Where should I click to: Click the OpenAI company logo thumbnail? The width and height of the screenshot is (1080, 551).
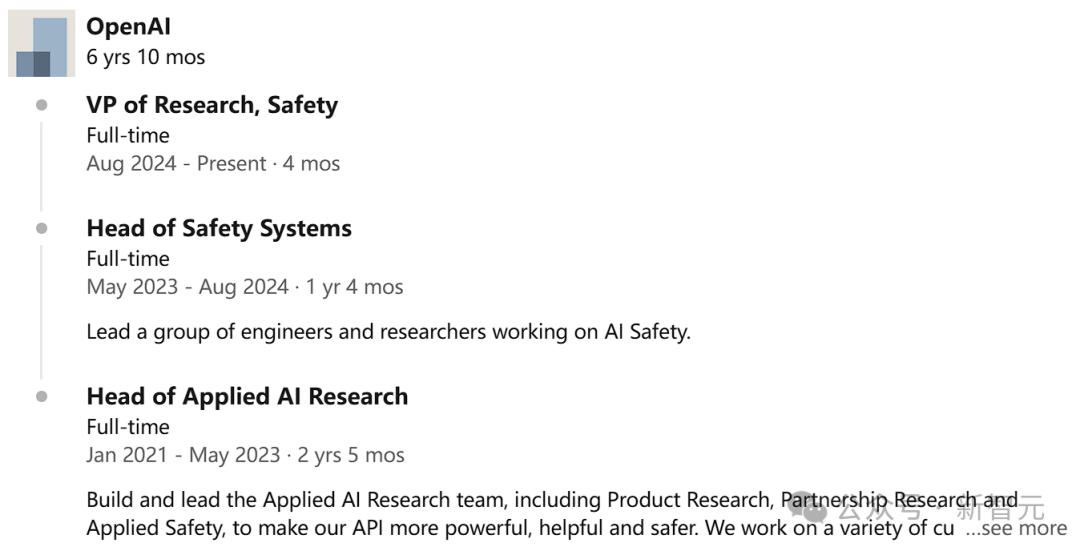[x=41, y=43]
